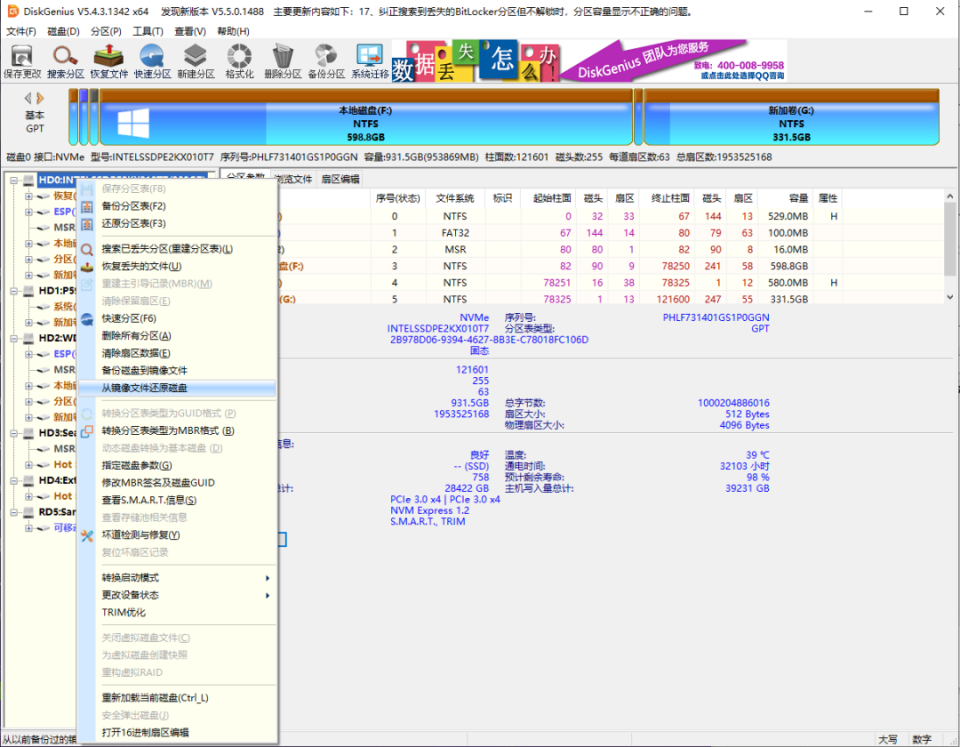960x747 pixels.
Task: Expand the 更改设备状态 submenu arrow
Action: click(268, 595)
